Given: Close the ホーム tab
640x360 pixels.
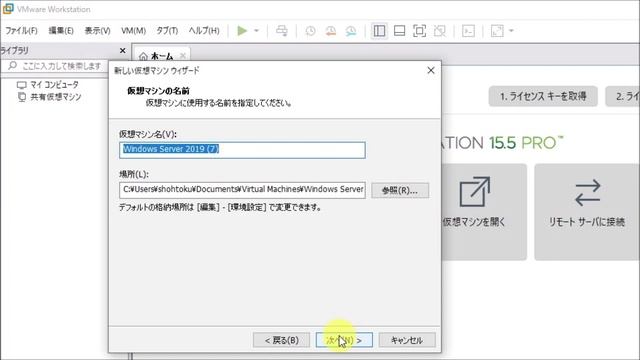Looking at the screenshot, I should click(182, 56).
